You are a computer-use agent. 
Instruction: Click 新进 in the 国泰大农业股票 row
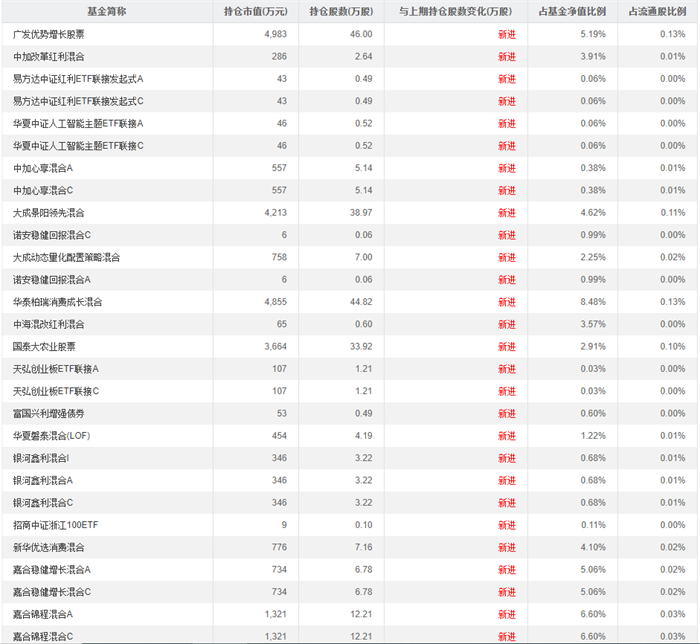tap(507, 347)
